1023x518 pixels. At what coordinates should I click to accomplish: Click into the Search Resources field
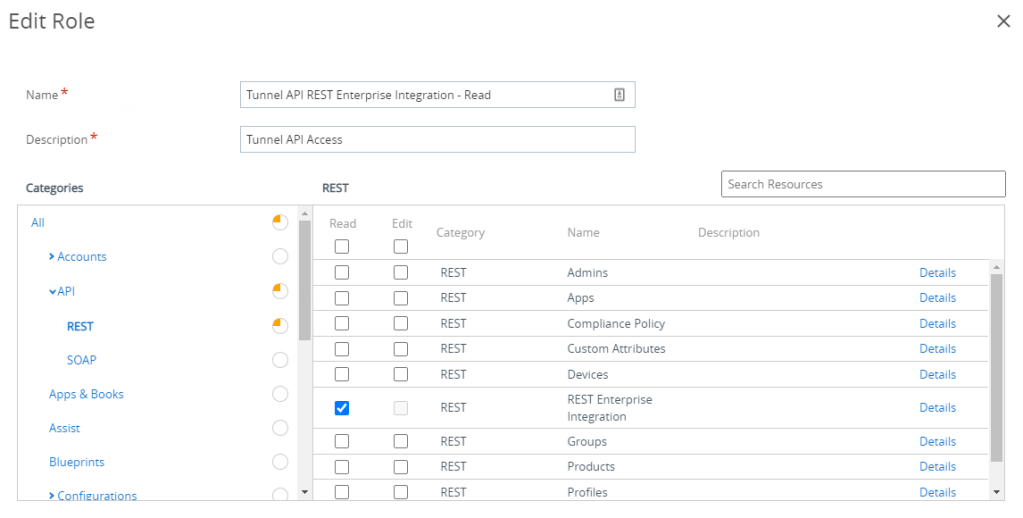pyautogui.click(x=862, y=184)
